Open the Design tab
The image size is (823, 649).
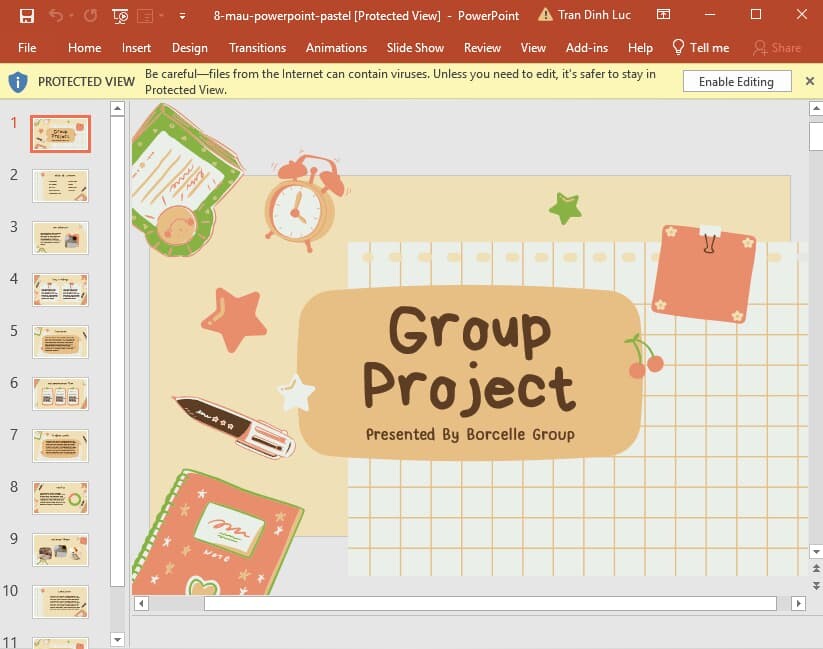coord(189,48)
